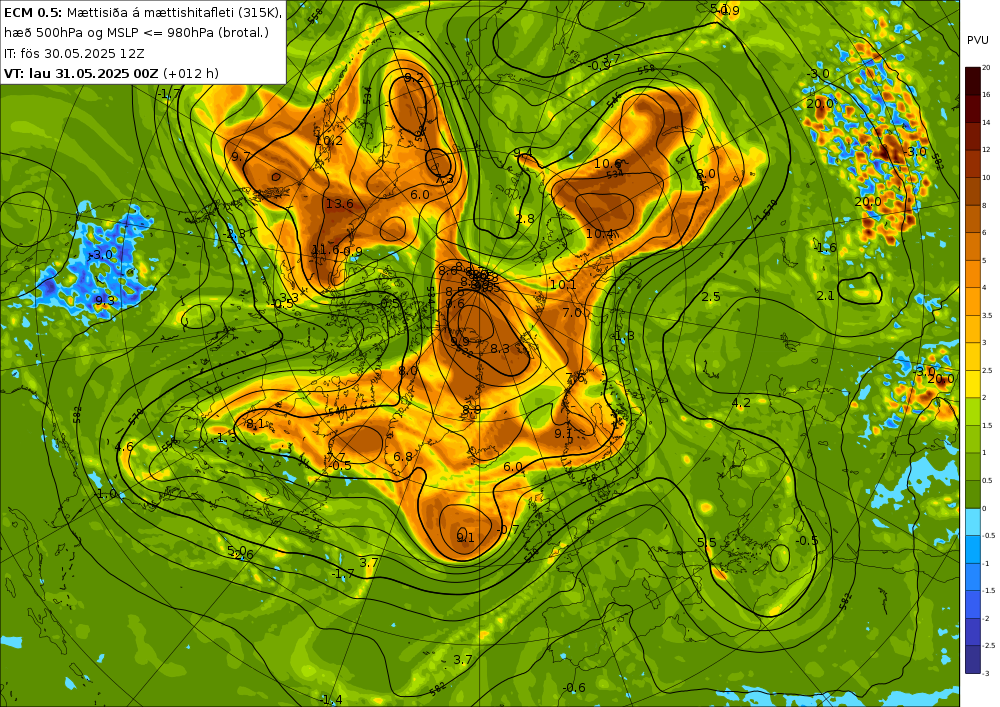Click the '11.6' value label on the map

[x=325, y=250]
